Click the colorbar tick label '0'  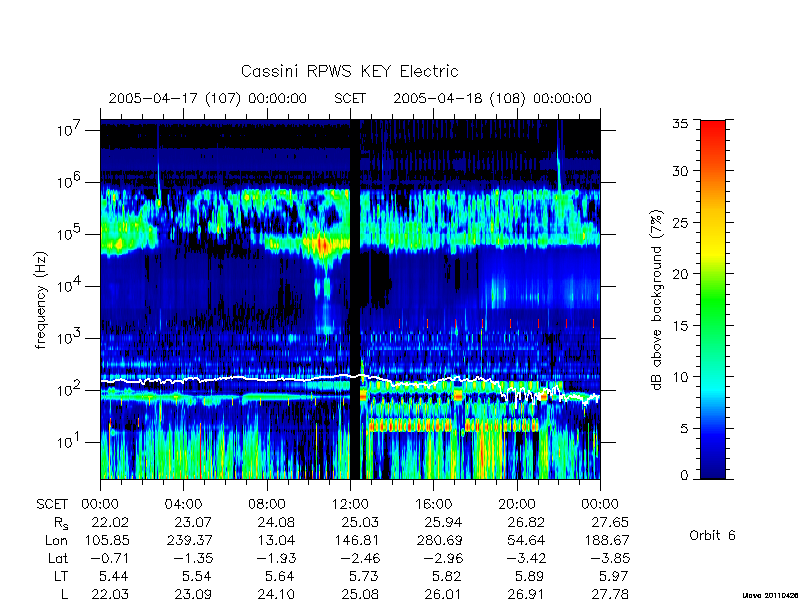point(684,475)
